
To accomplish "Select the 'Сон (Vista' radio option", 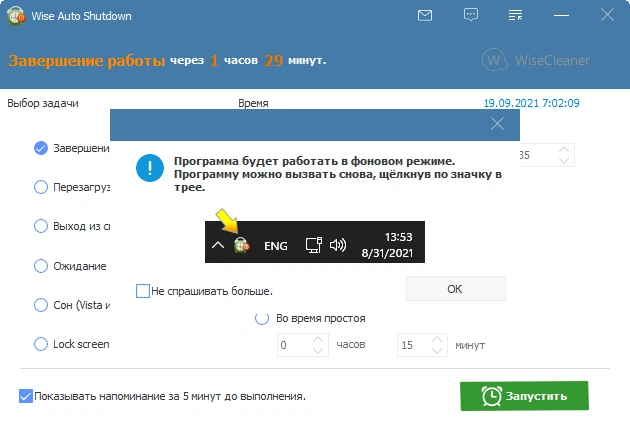I will [41, 305].
